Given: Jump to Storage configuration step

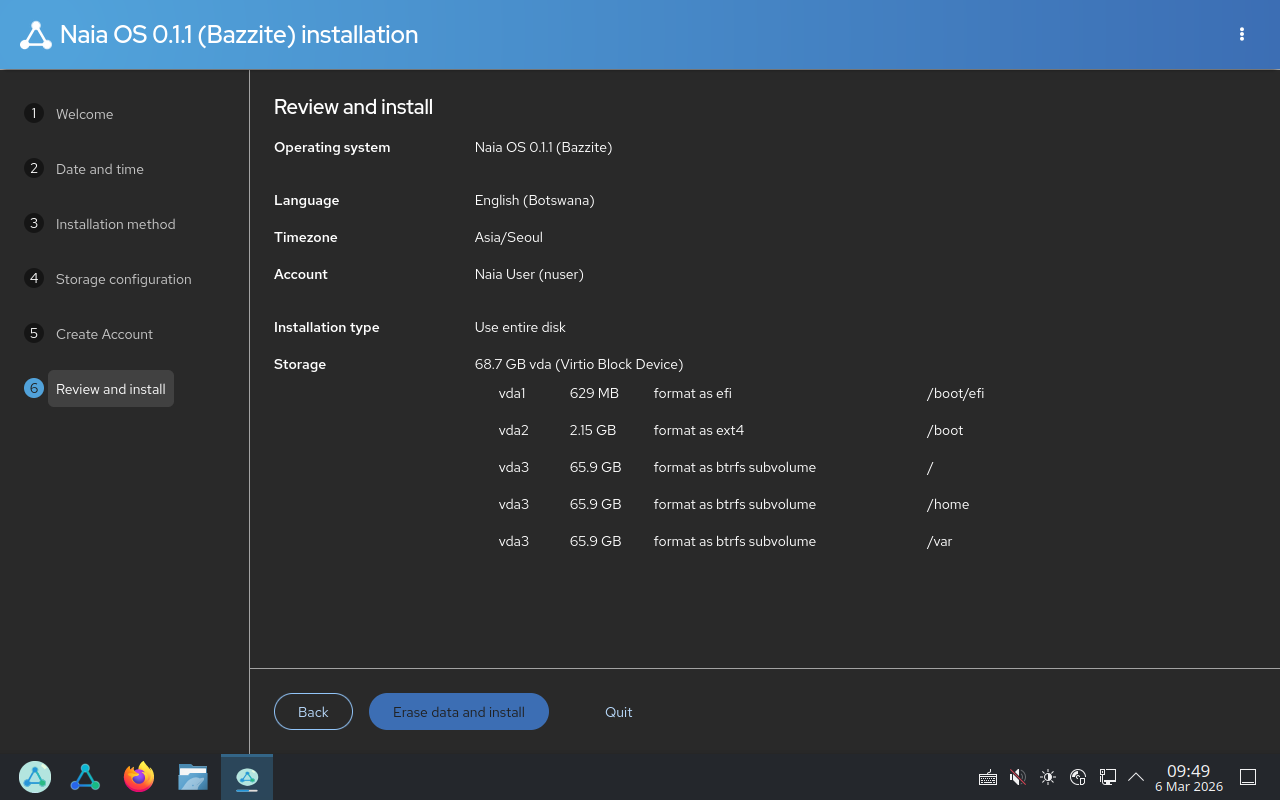Looking at the screenshot, I should coord(123,279).
